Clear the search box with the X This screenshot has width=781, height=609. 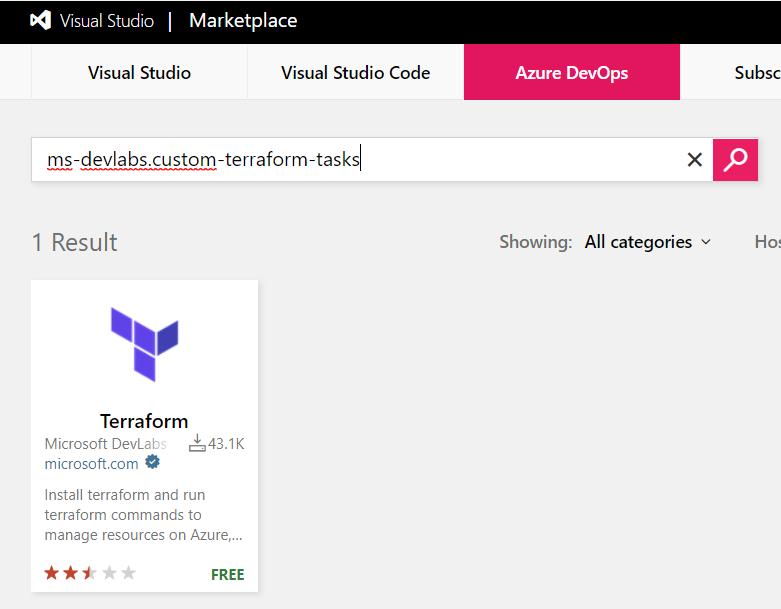point(694,160)
